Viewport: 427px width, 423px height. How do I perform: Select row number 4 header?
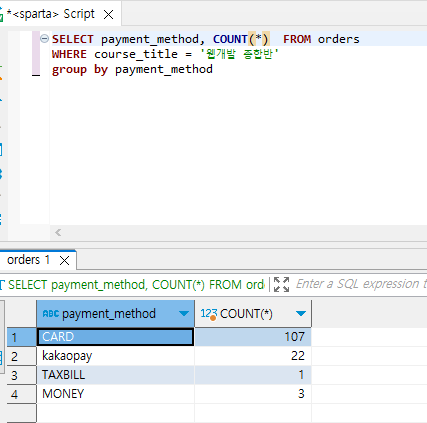coord(21,394)
